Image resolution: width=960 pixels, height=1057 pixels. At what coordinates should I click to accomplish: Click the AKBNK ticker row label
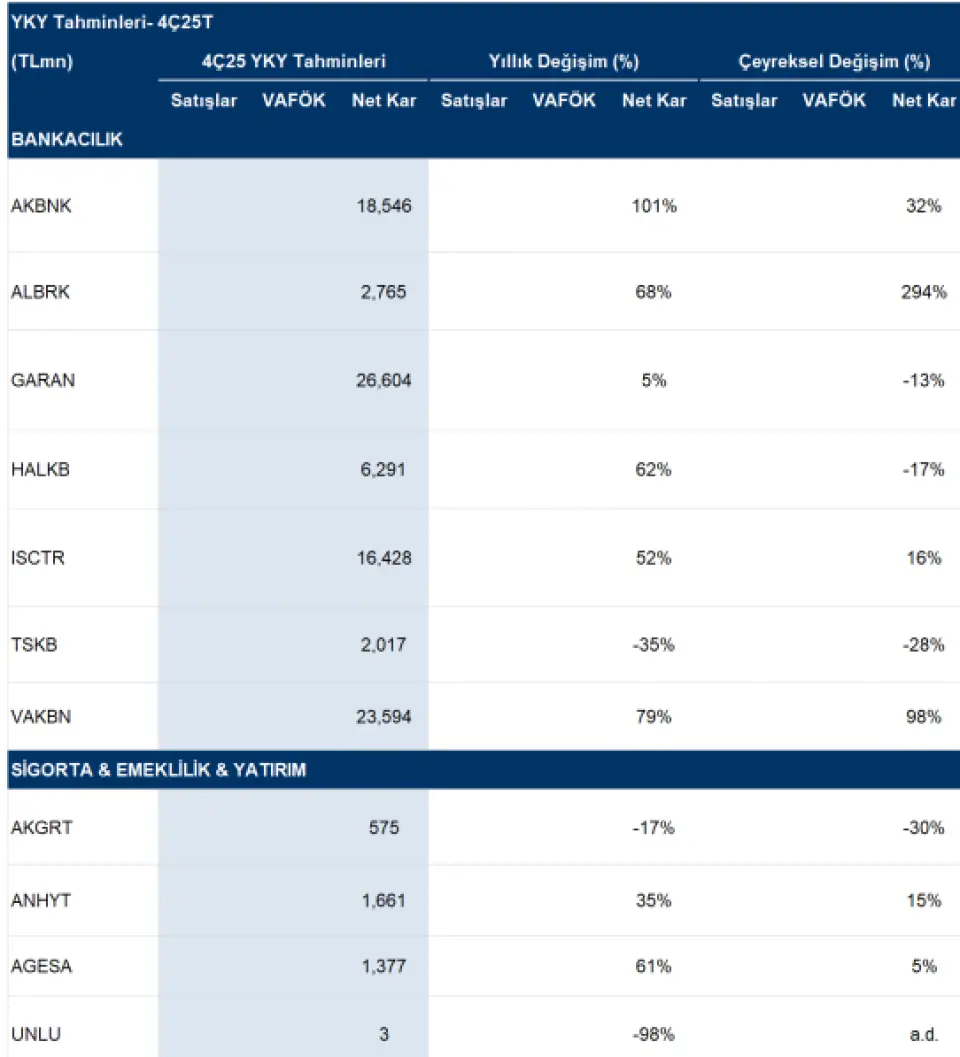41,207
